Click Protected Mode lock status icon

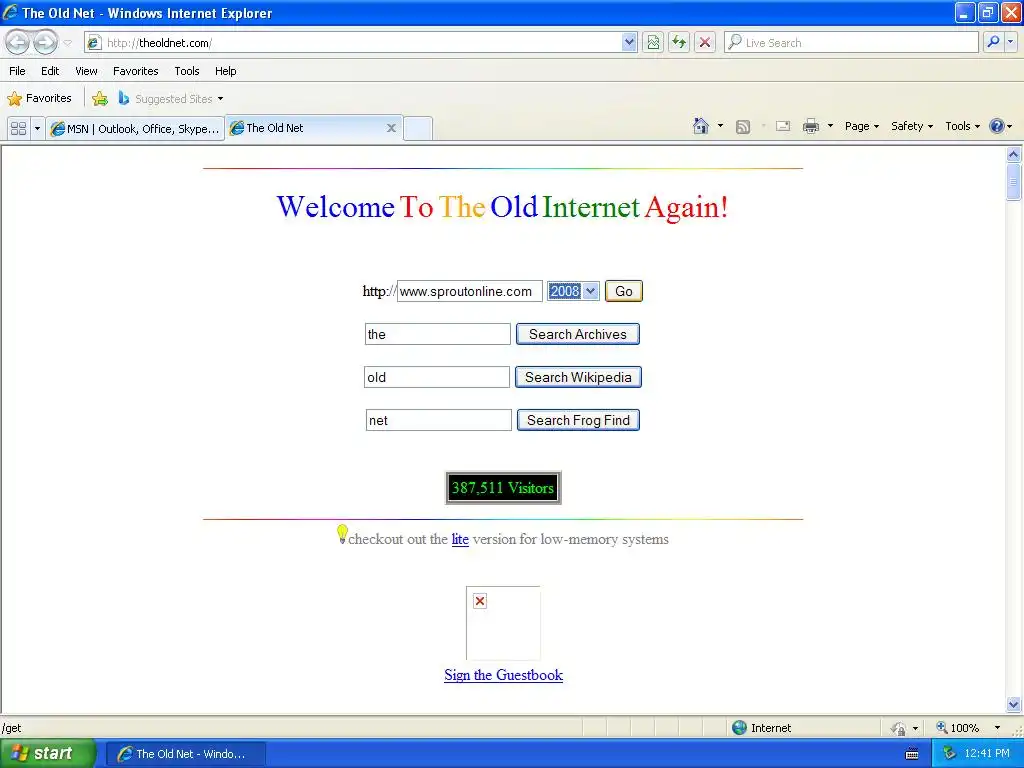(x=899, y=728)
